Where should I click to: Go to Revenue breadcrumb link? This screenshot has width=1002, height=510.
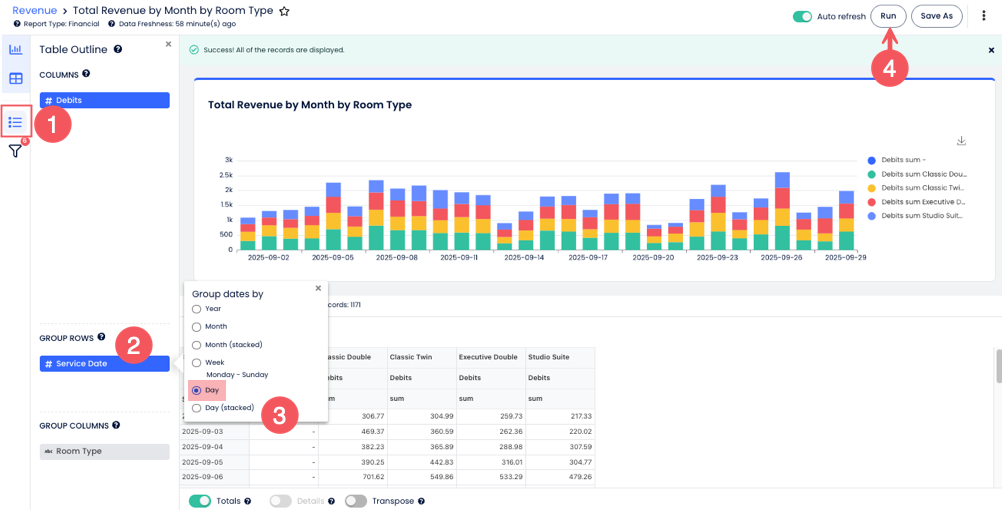34,10
